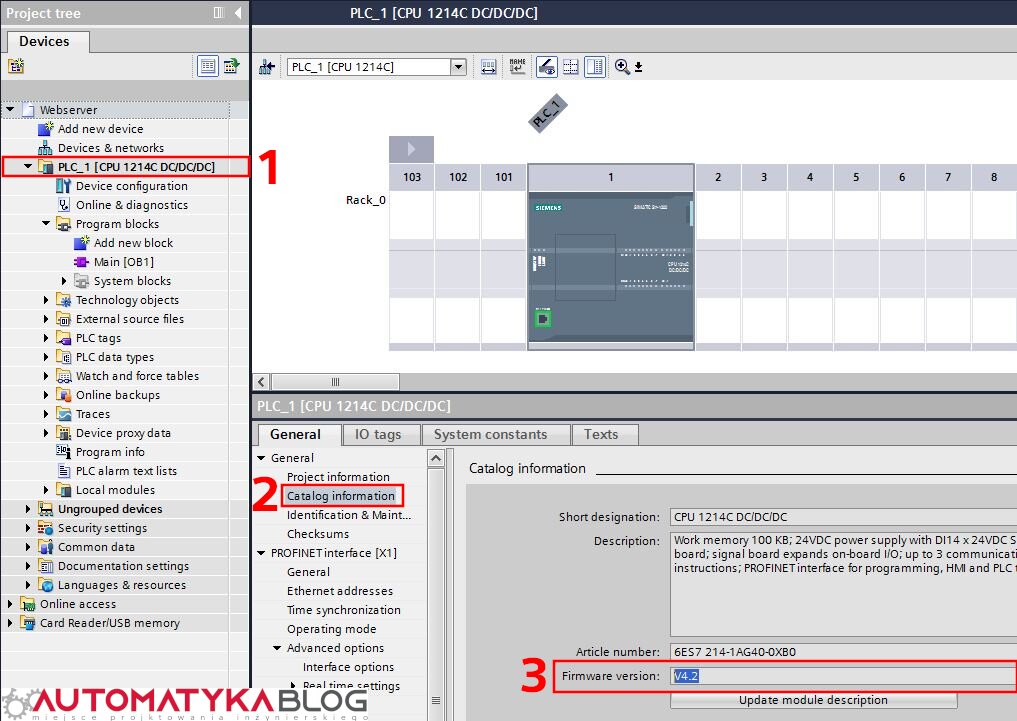Screen dimensions: 1017x721
Task: Click the Device configuration icon
Action: point(63,185)
